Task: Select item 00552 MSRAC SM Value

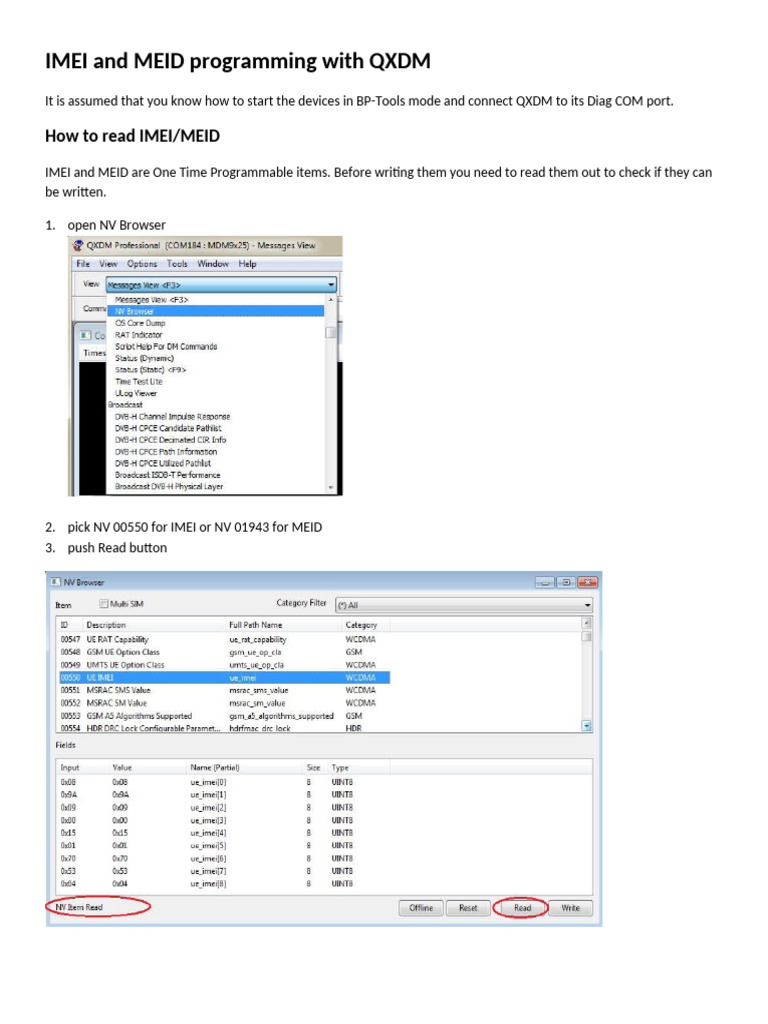Action: 224,703
